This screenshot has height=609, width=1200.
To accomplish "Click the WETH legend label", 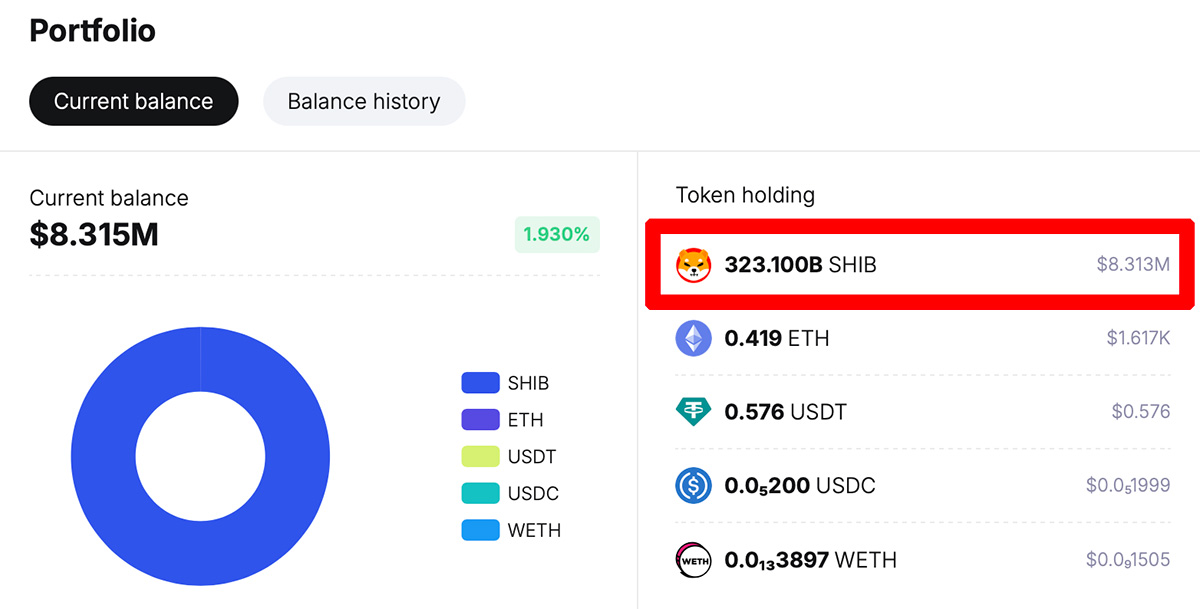I will pos(534,530).
